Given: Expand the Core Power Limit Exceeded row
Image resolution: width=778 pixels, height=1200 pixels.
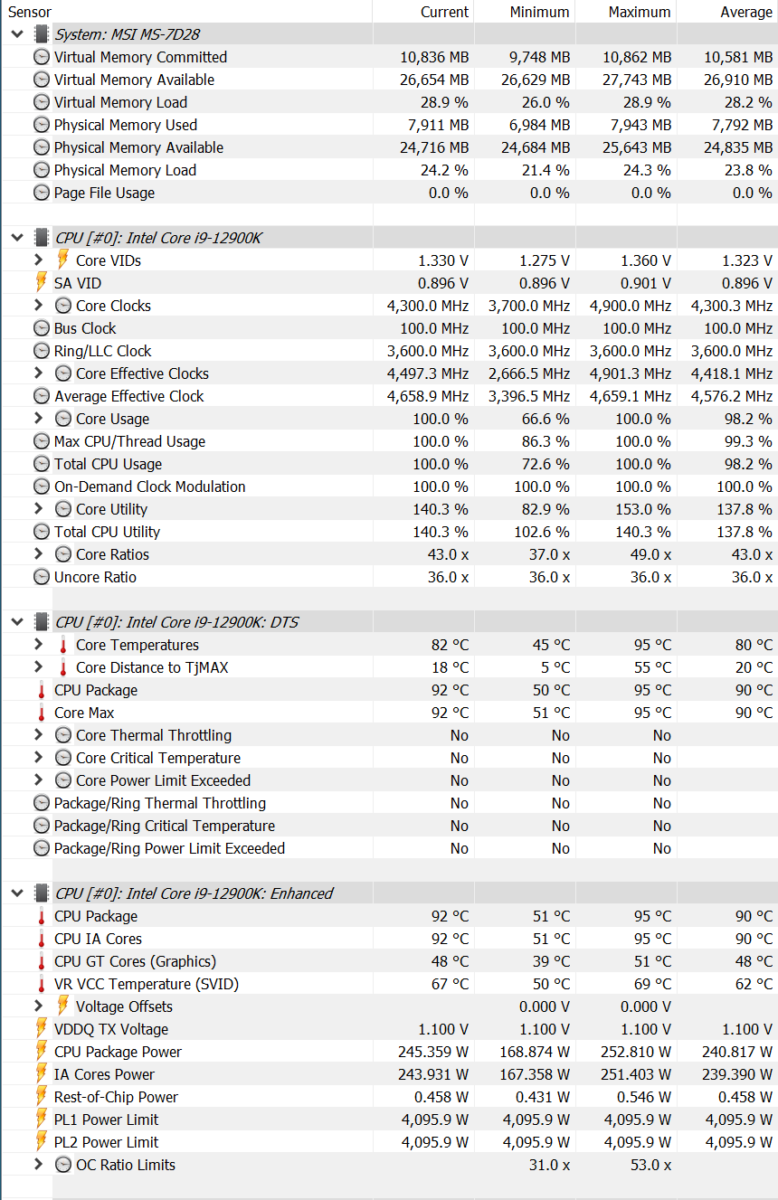Looking at the screenshot, I should pos(39,780).
